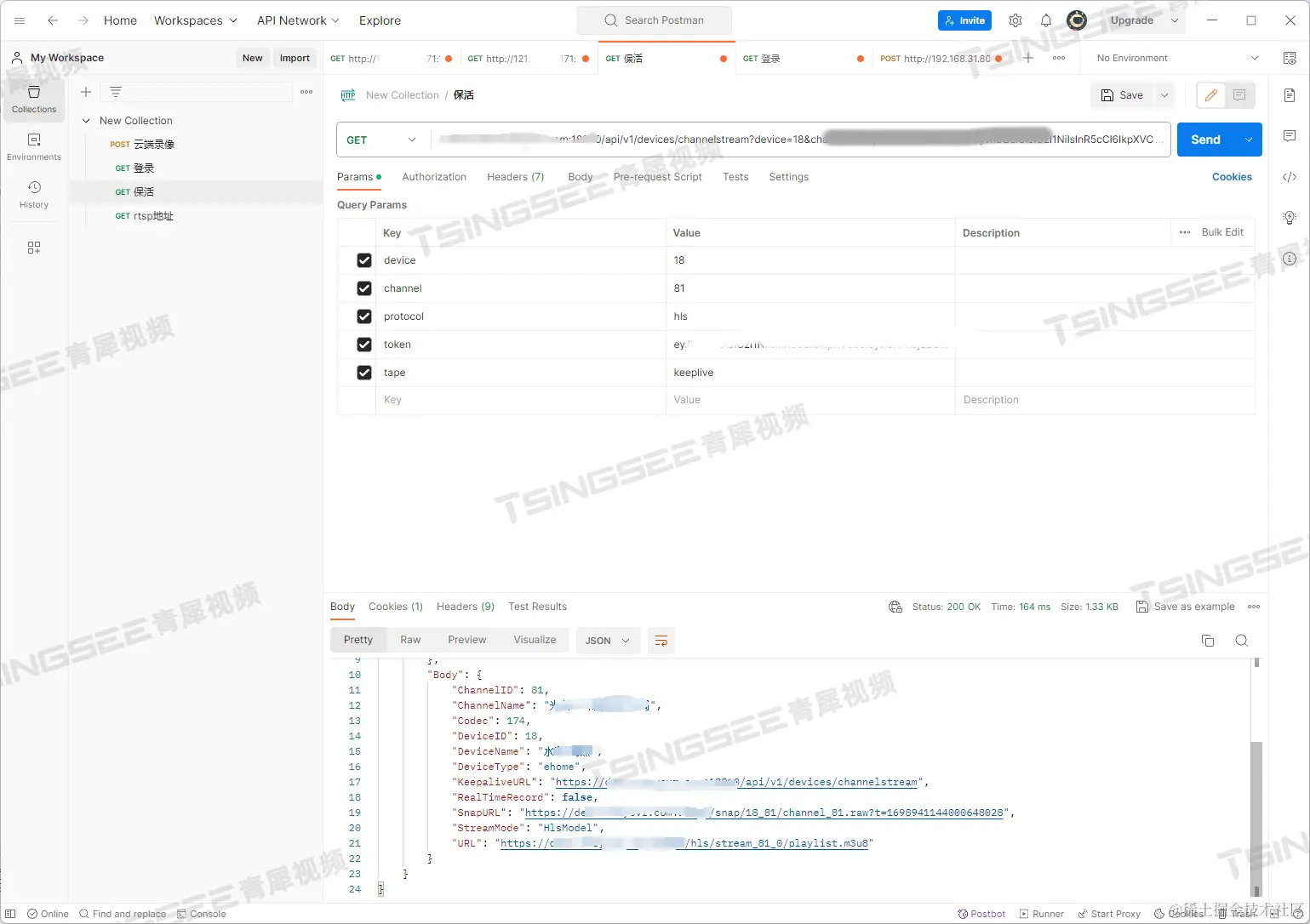Viewport: 1310px width, 924px height.
Task: Open the Cookies link
Action: pyautogui.click(x=1232, y=177)
